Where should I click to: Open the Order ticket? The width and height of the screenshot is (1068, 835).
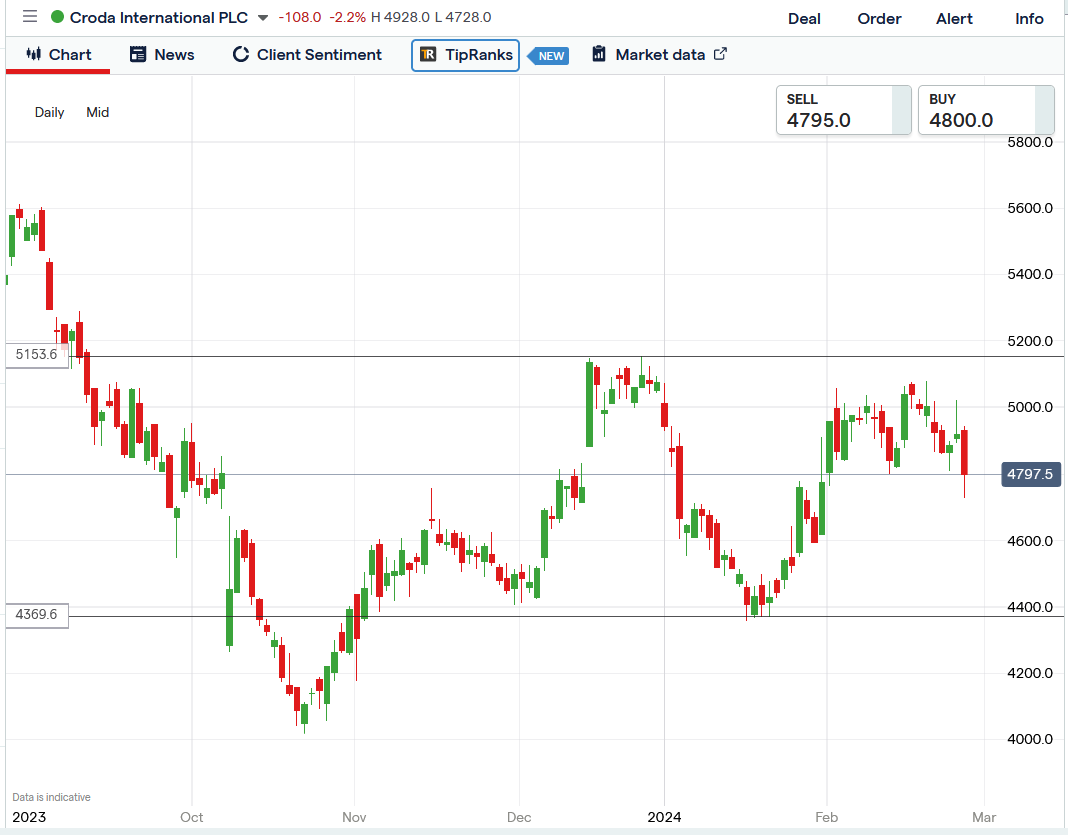coord(879,19)
